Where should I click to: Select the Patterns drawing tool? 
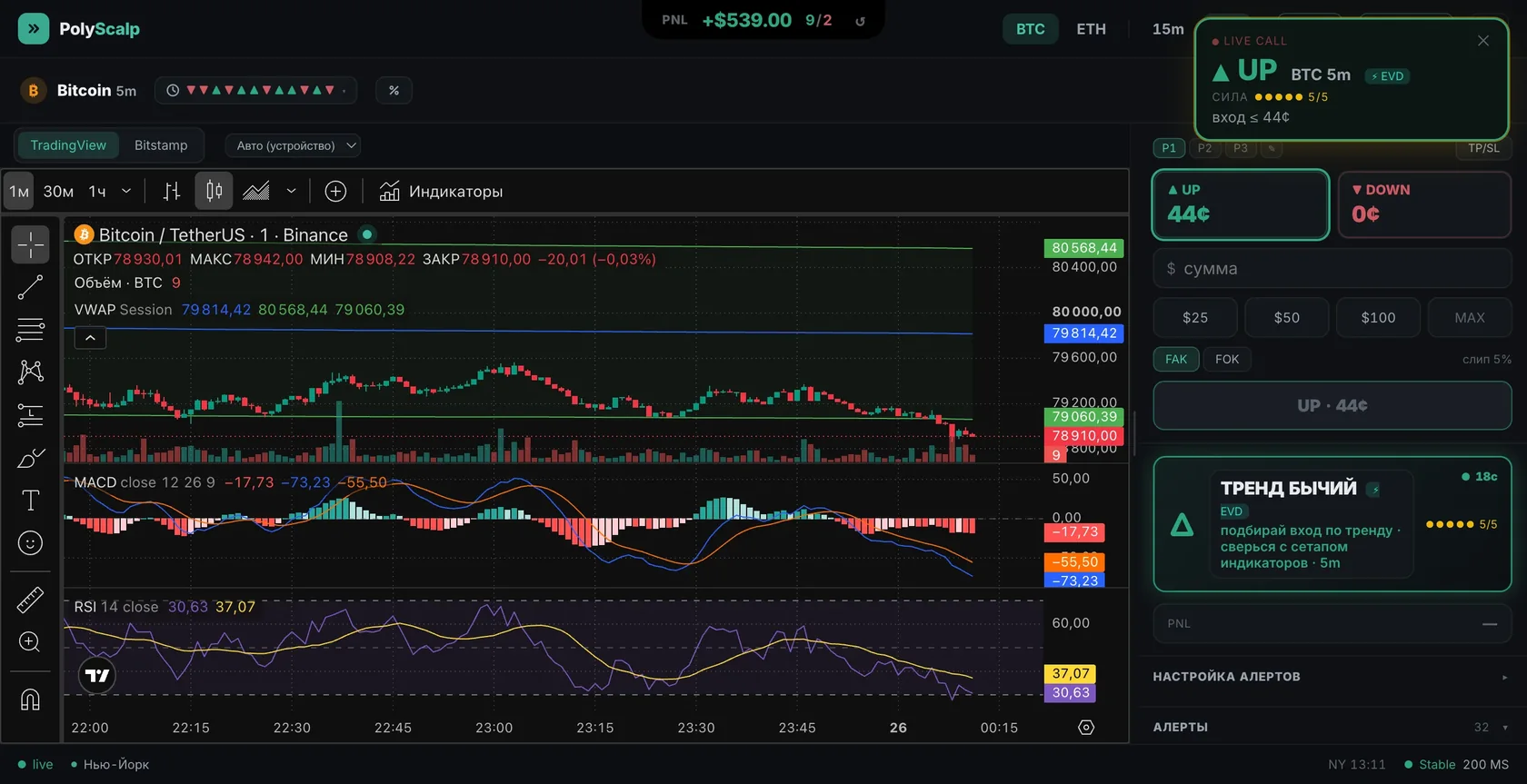click(x=30, y=372)
